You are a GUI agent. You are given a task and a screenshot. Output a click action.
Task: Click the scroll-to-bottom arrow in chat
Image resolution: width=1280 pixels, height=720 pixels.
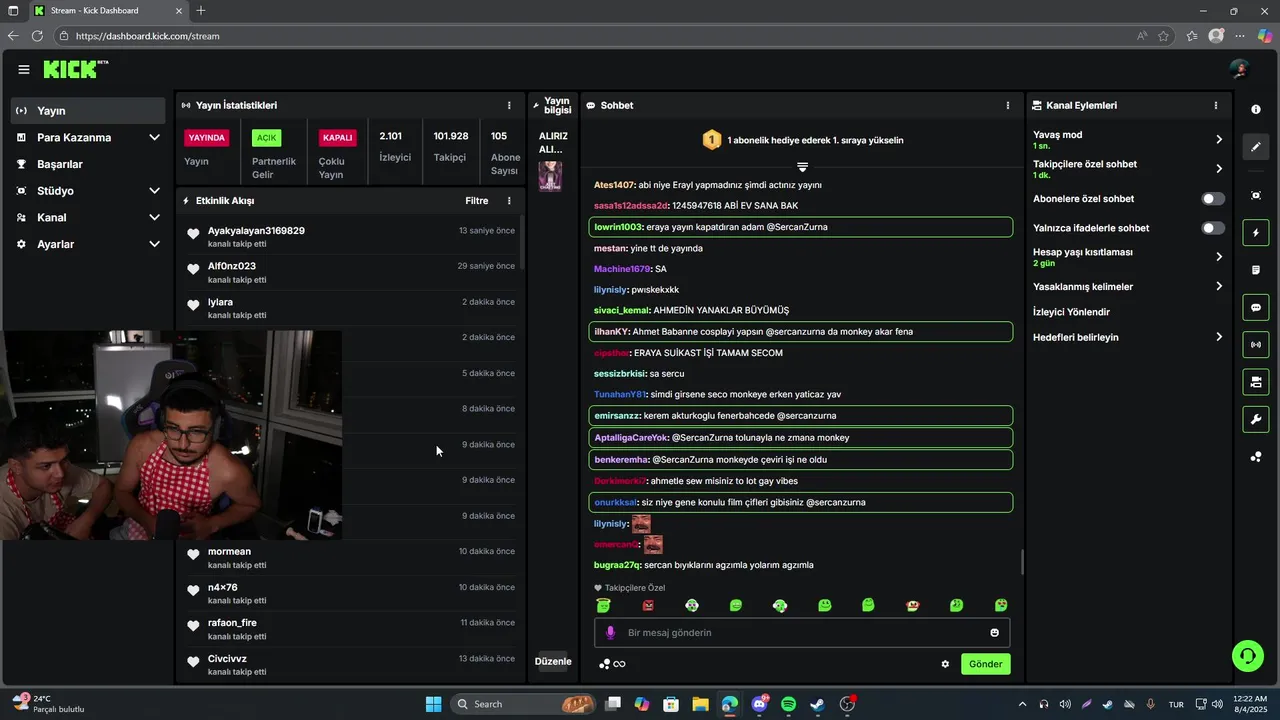tap(802, 166)
